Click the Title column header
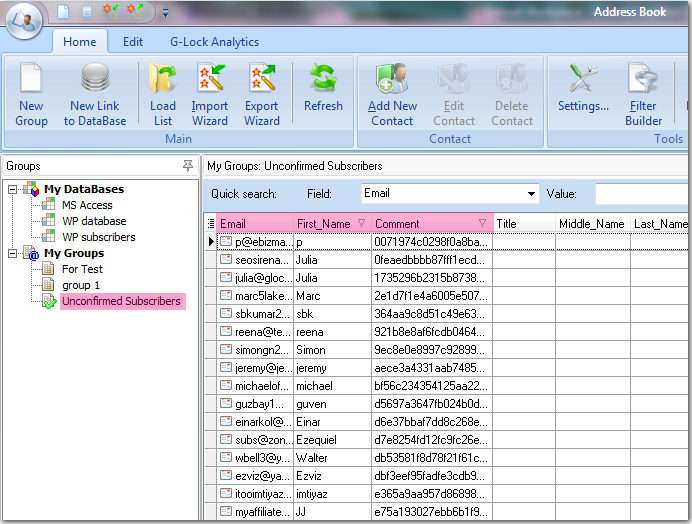This screenshot has height=524, width=692. tap(524, 224)
